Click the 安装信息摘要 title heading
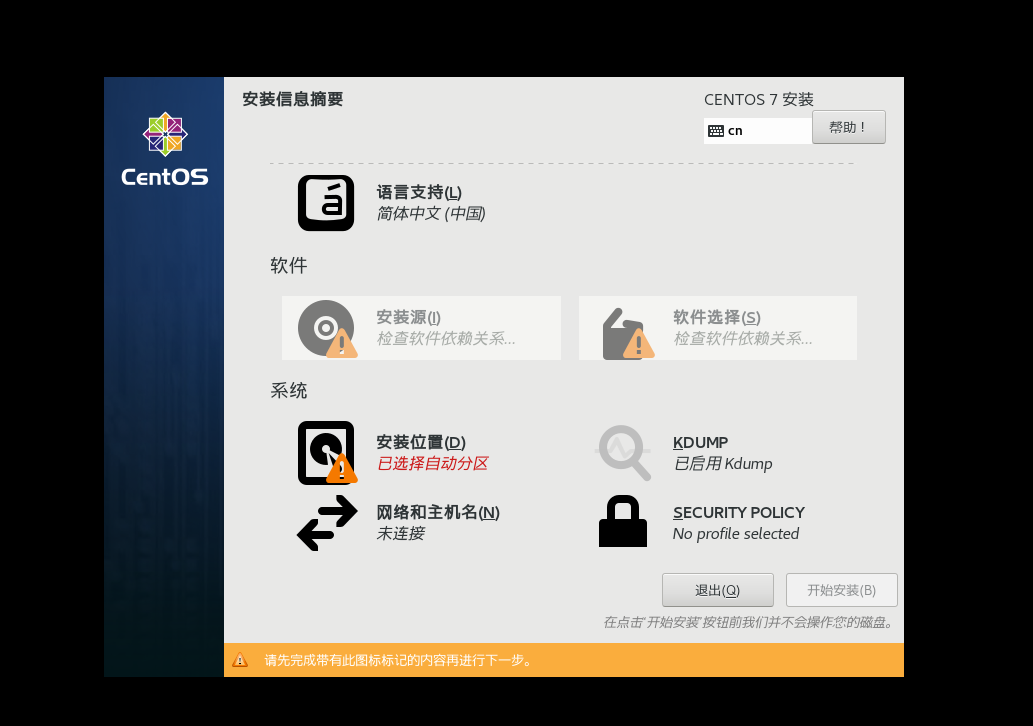 293,99
